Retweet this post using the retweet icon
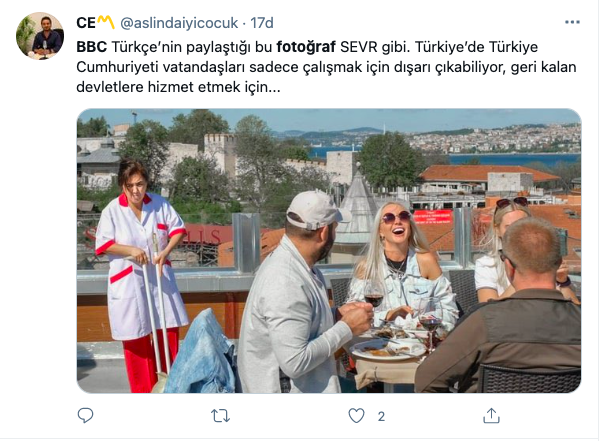 220,416
